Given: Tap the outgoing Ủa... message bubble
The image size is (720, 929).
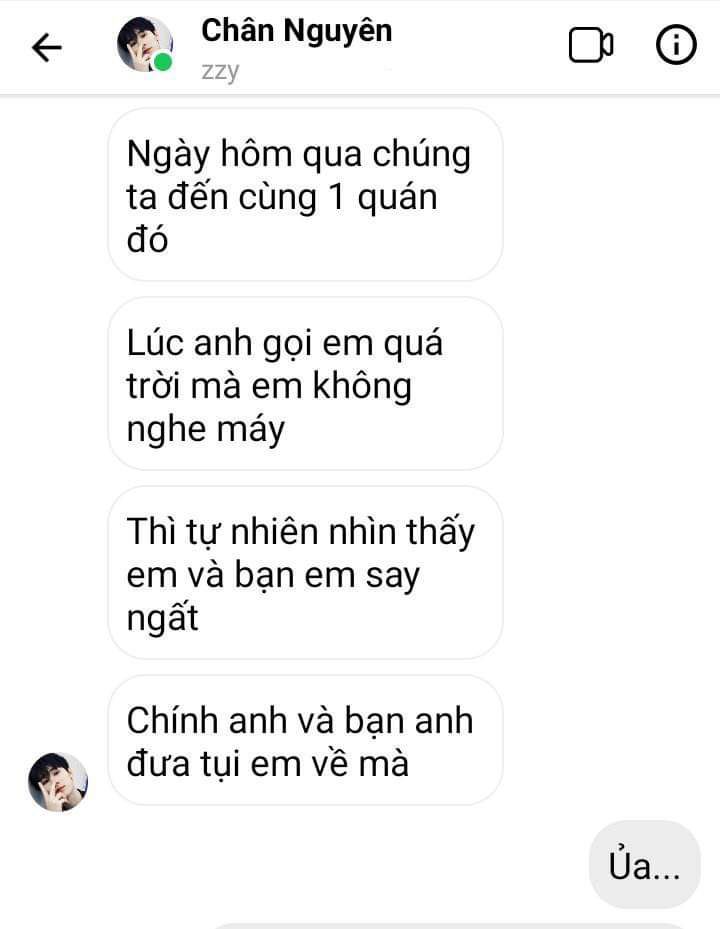Looking at the screenshot, I should tap(645, 865).
